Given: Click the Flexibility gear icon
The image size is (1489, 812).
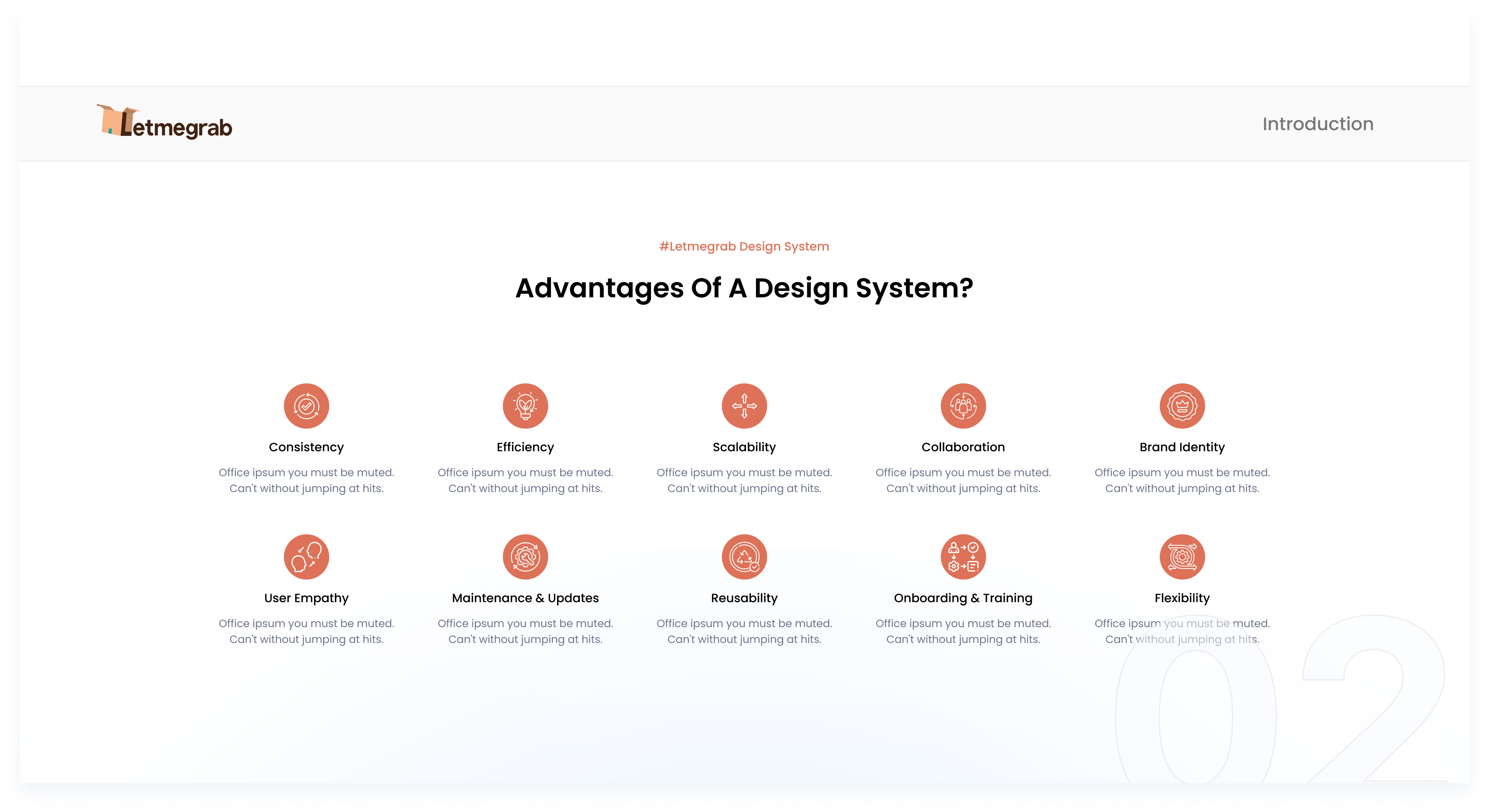Looking at the screenshot, I should click(x=1182, y=557).
